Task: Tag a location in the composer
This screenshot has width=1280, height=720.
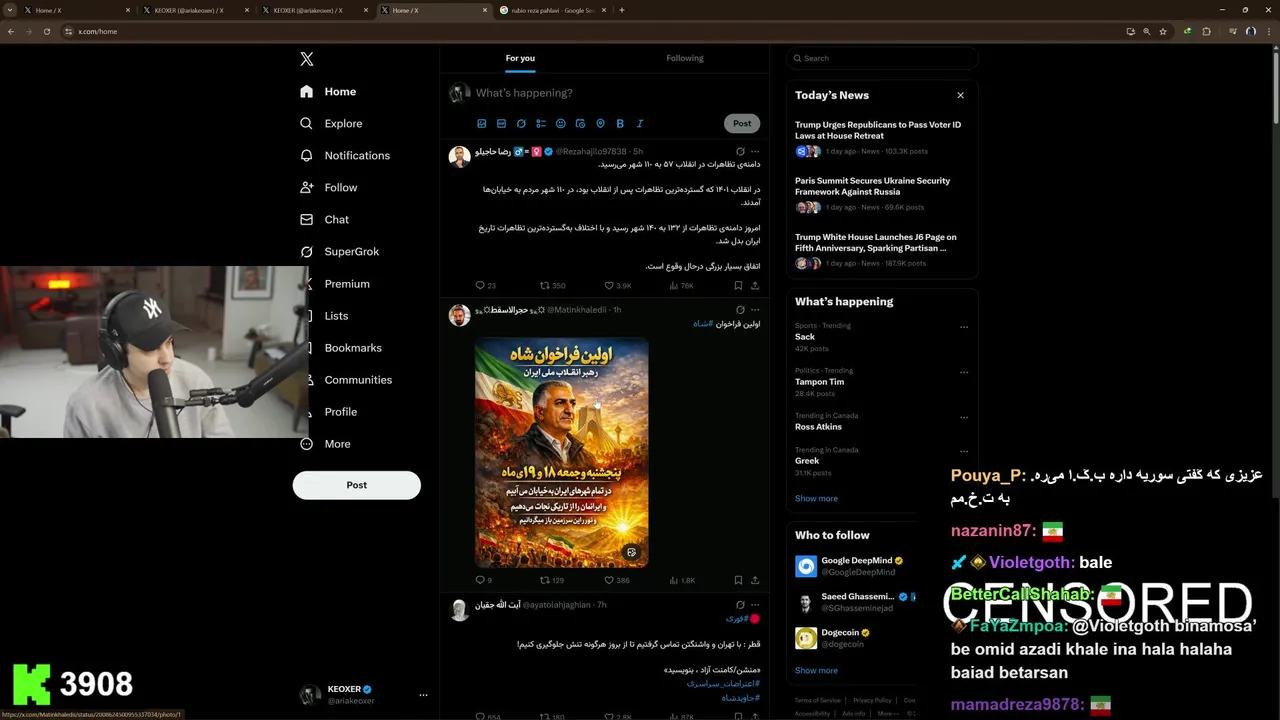Action: (600, 124)
